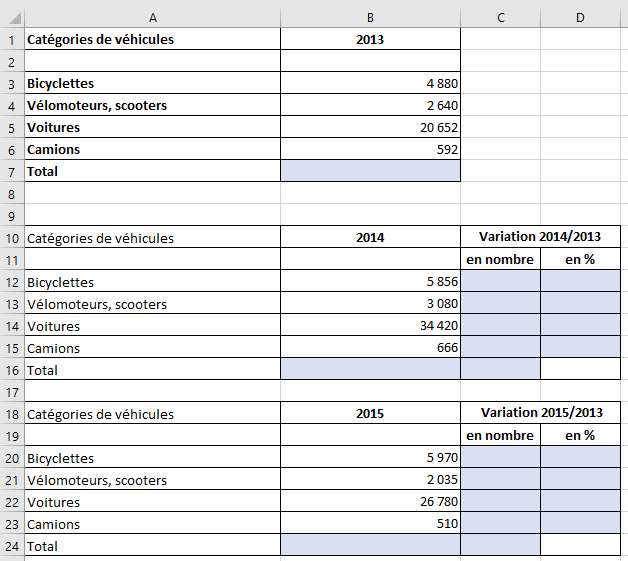The height and width of the screenshot is (561, 628).
Task: Select the 2014 Camions 'en %' cell D15
Action: 580,348
